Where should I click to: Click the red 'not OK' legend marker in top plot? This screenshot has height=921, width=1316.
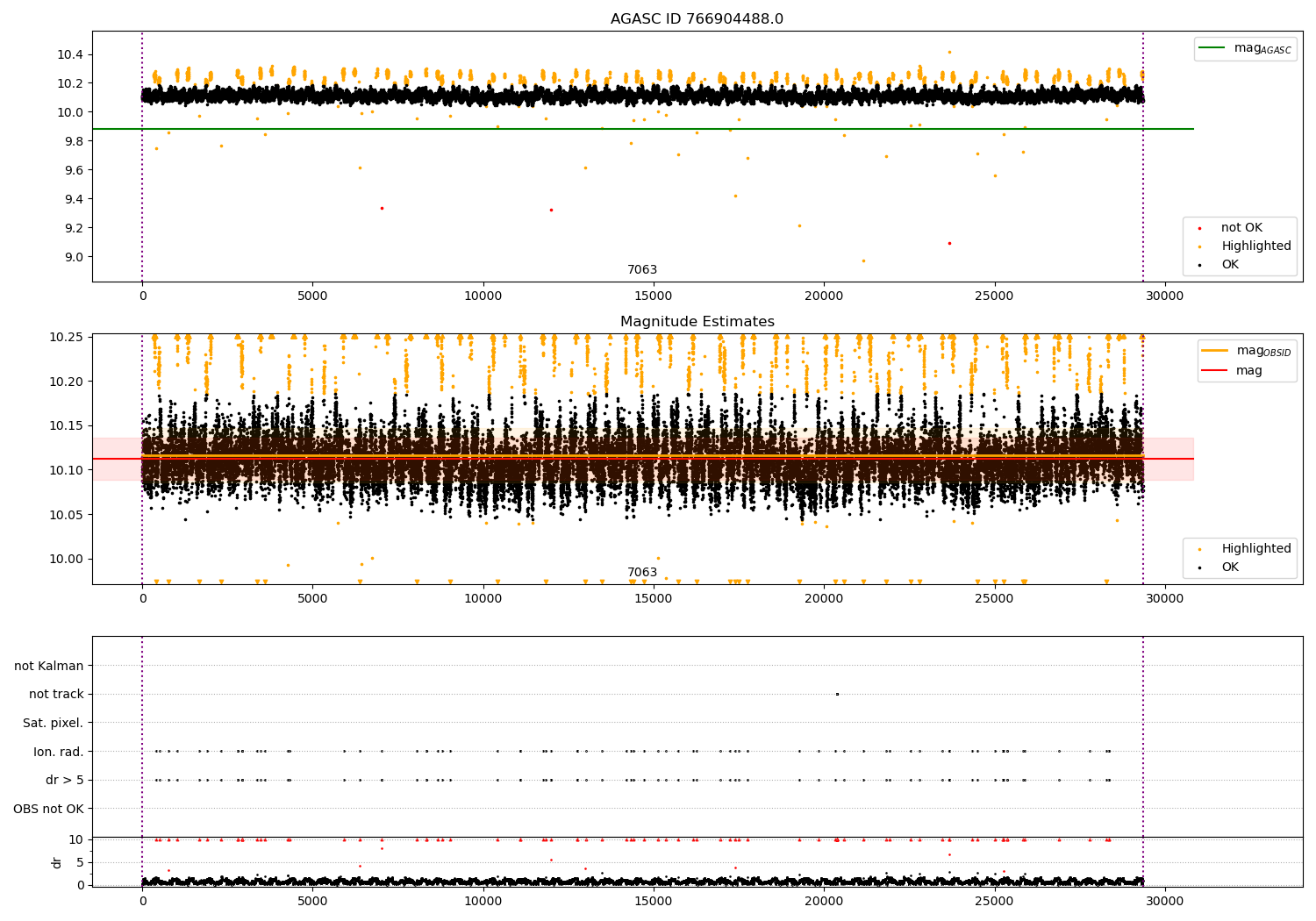point(1199,228)
